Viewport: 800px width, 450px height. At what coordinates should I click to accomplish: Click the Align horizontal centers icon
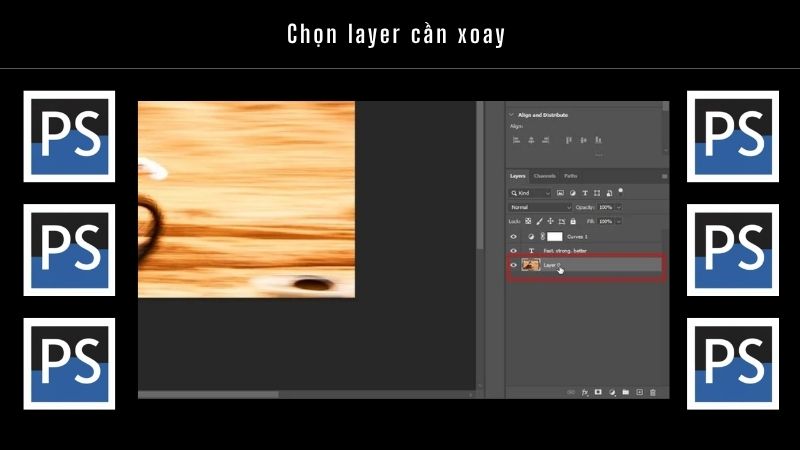531,140
